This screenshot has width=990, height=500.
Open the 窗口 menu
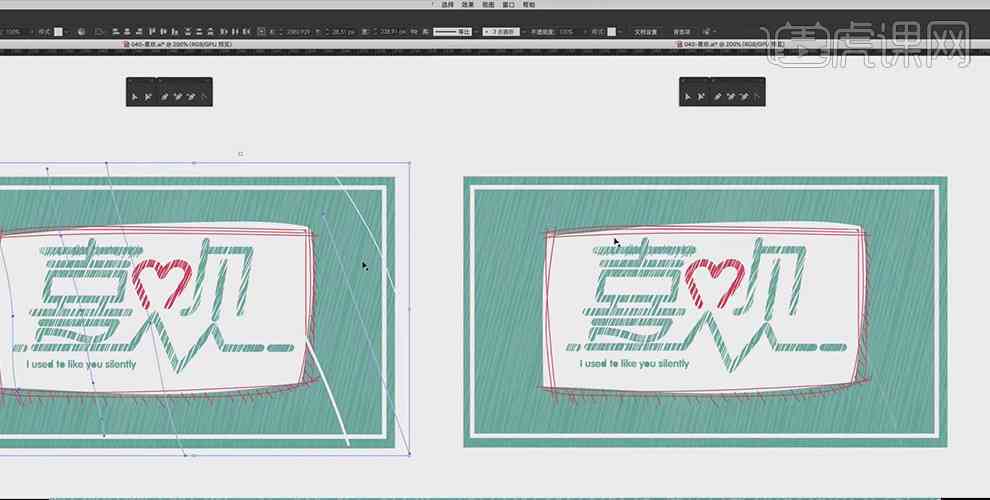pyautogui.click(x=508, y=4)
